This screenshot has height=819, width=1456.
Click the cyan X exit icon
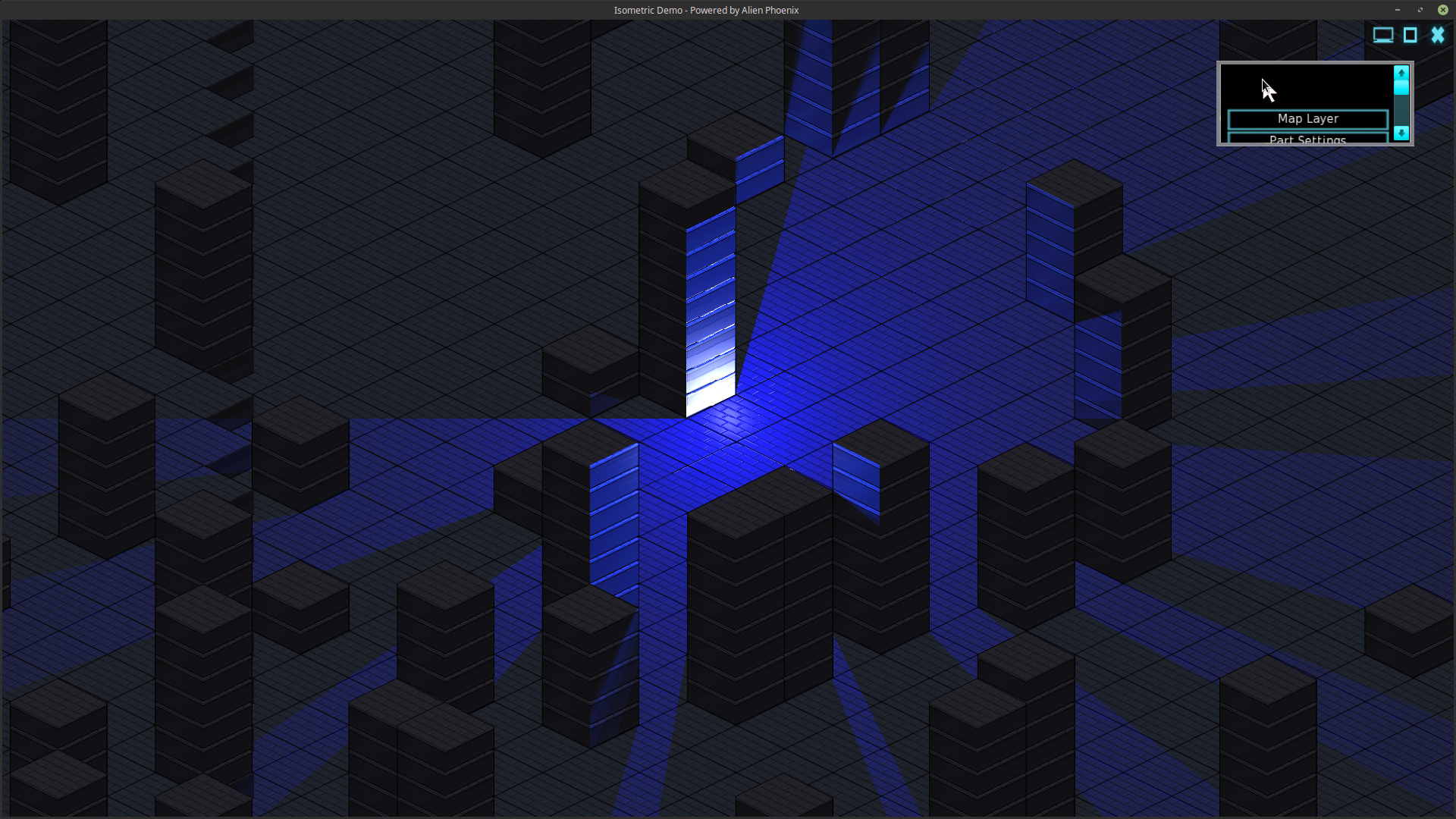point(1438,35)
